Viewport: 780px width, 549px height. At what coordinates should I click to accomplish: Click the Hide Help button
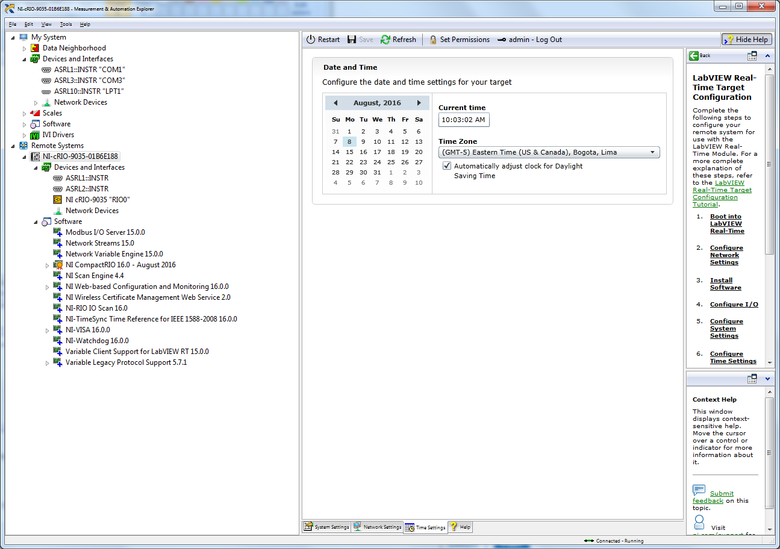(x=747, y=39)
